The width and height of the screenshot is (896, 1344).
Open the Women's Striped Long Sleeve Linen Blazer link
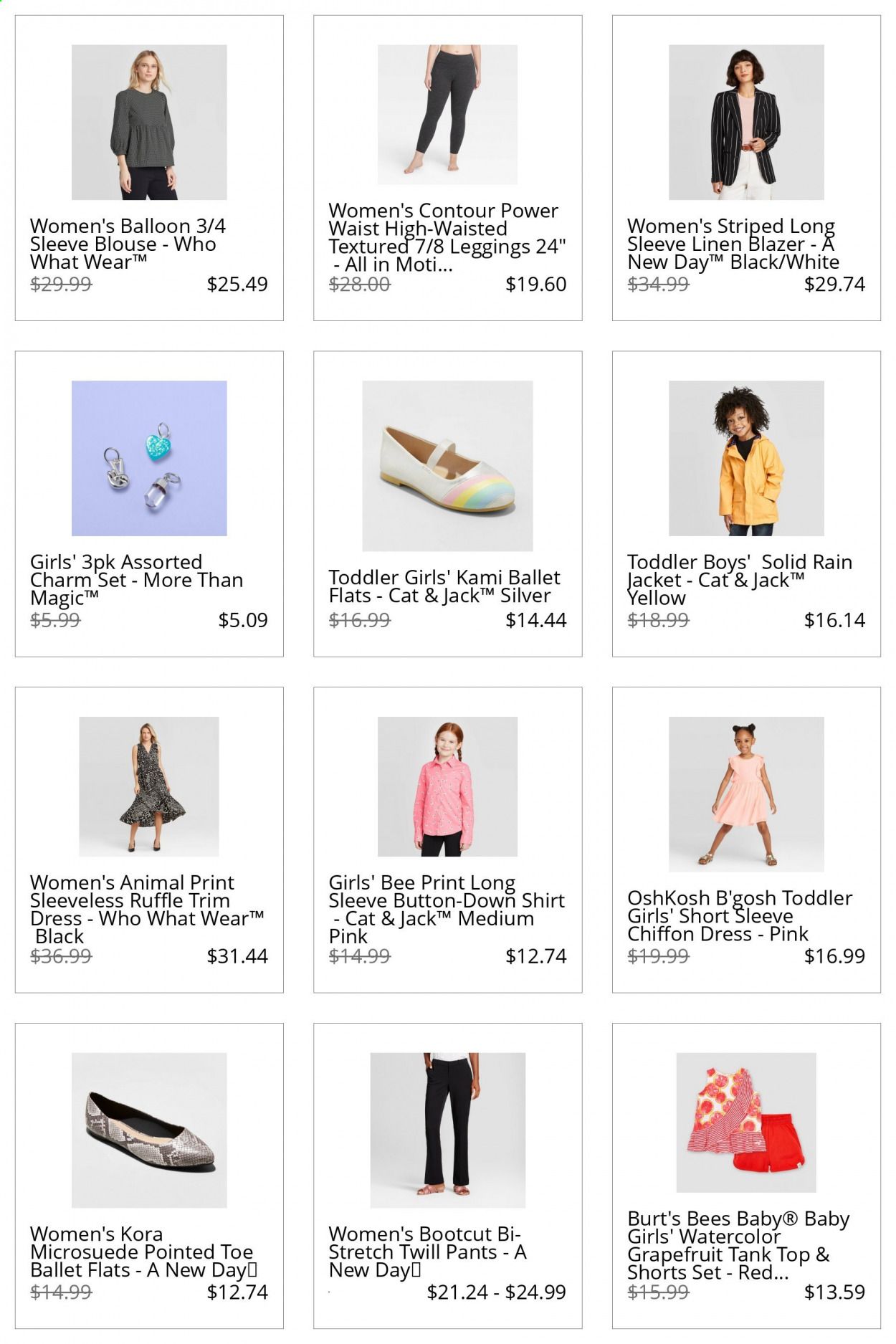733,244
